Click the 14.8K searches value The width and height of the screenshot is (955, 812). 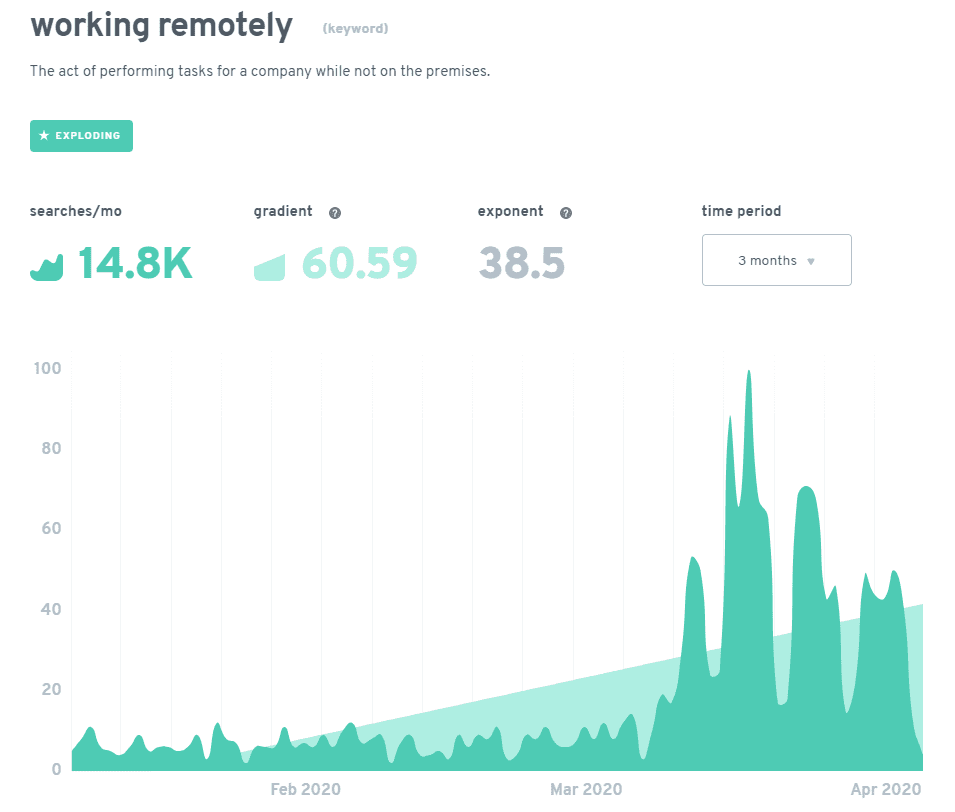(135, 263)
